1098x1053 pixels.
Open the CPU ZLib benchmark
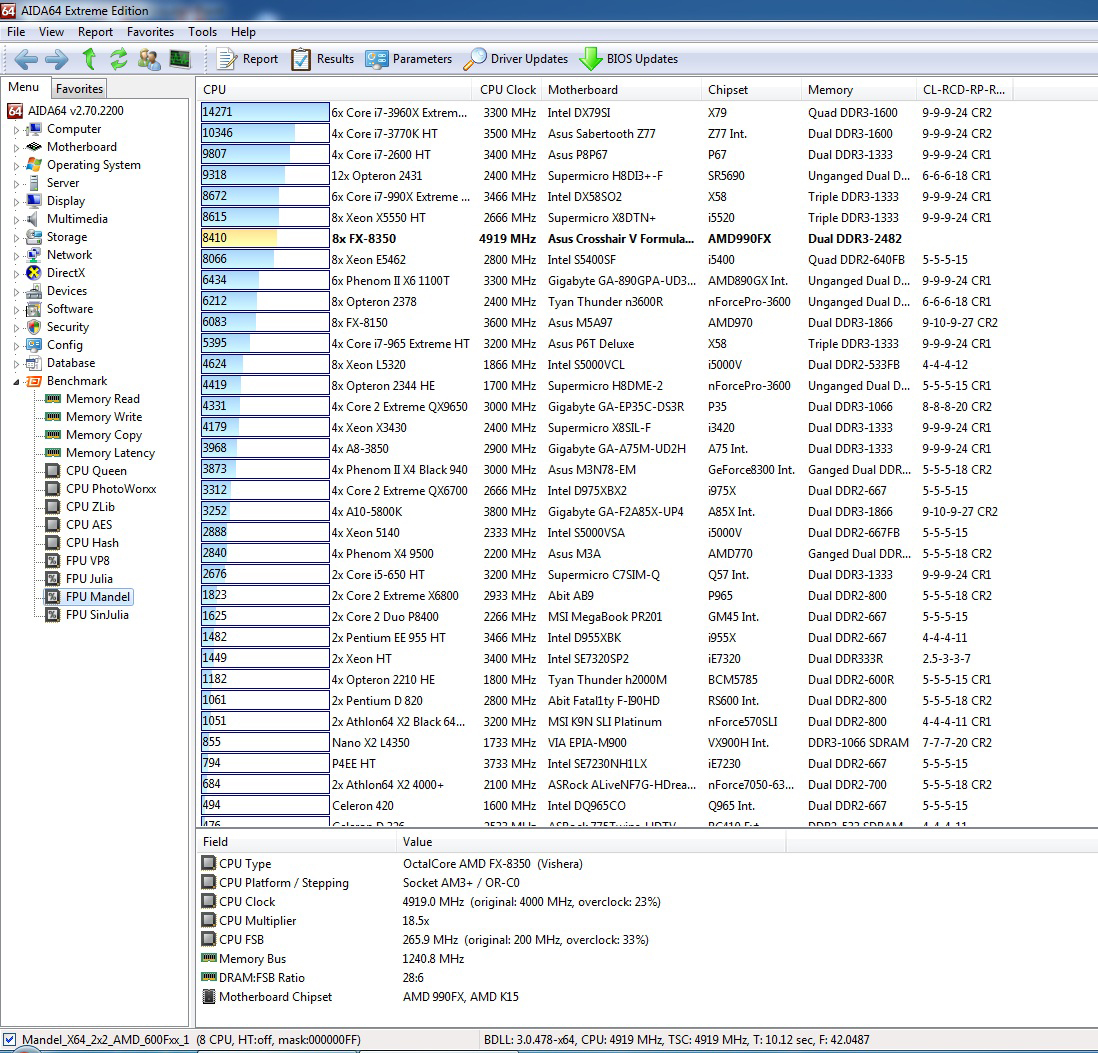tap(90, 506)
